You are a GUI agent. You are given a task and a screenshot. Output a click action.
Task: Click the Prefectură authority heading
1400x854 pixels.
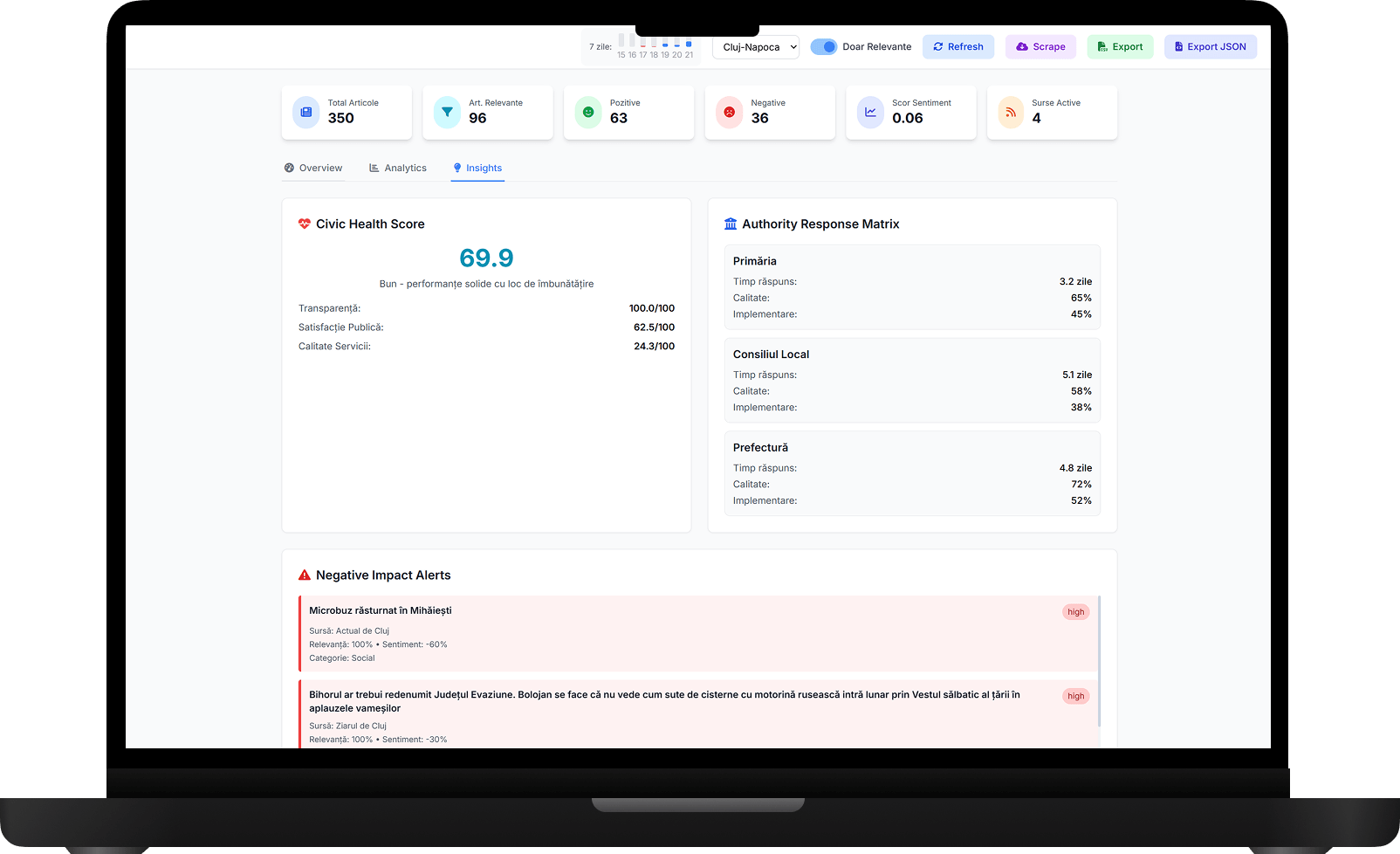click(x=760, y=448)
